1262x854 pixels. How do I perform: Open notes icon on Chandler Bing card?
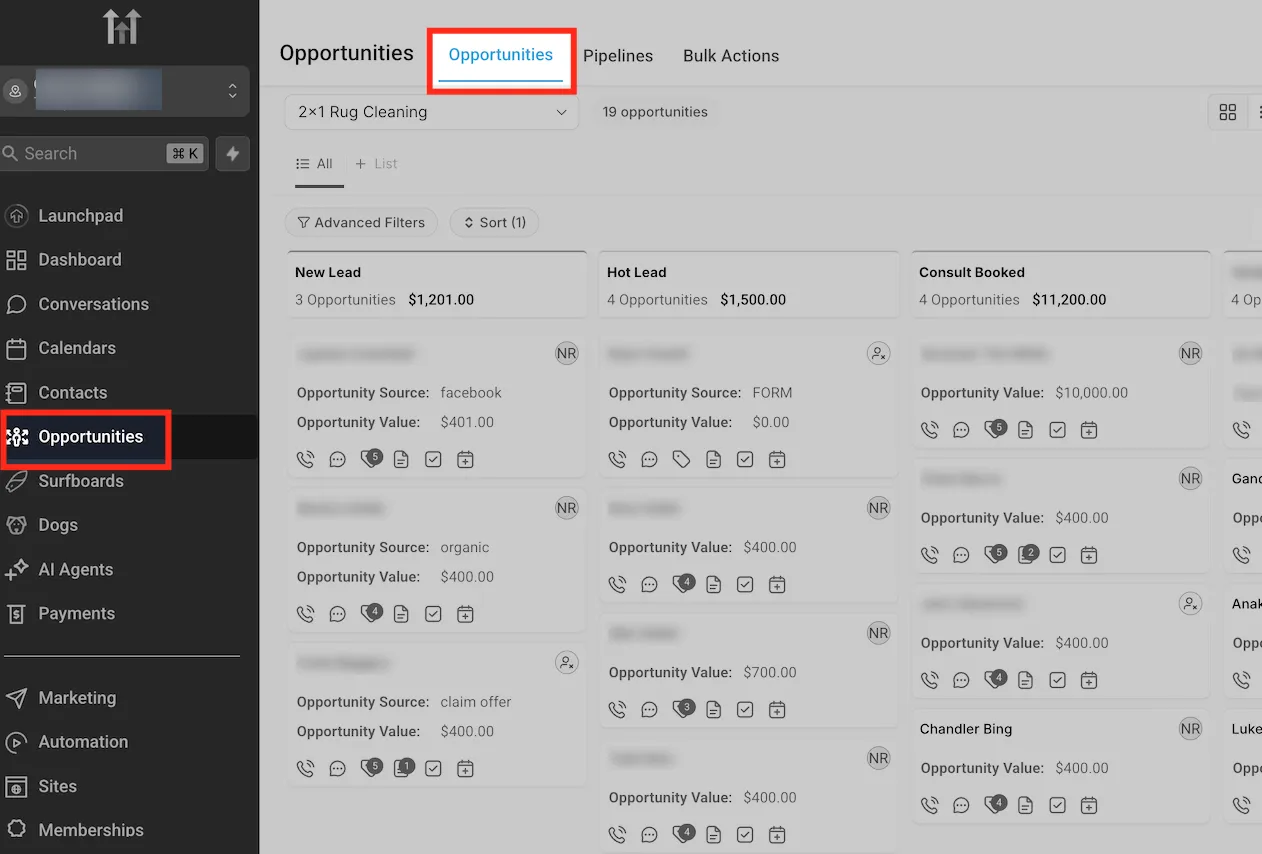click(x=1025, y=805)
